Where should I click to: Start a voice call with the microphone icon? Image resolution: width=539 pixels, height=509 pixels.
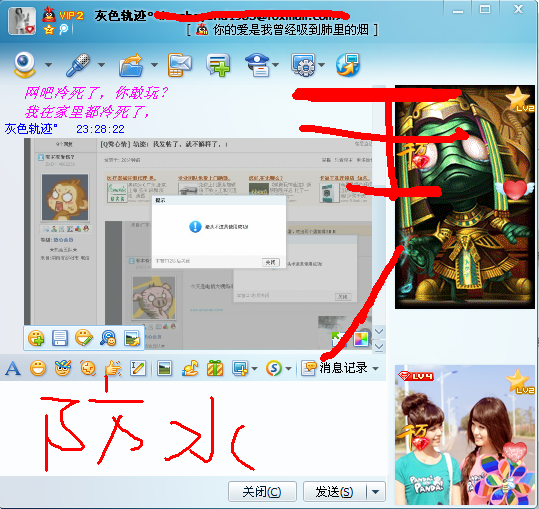pos(78,64)
